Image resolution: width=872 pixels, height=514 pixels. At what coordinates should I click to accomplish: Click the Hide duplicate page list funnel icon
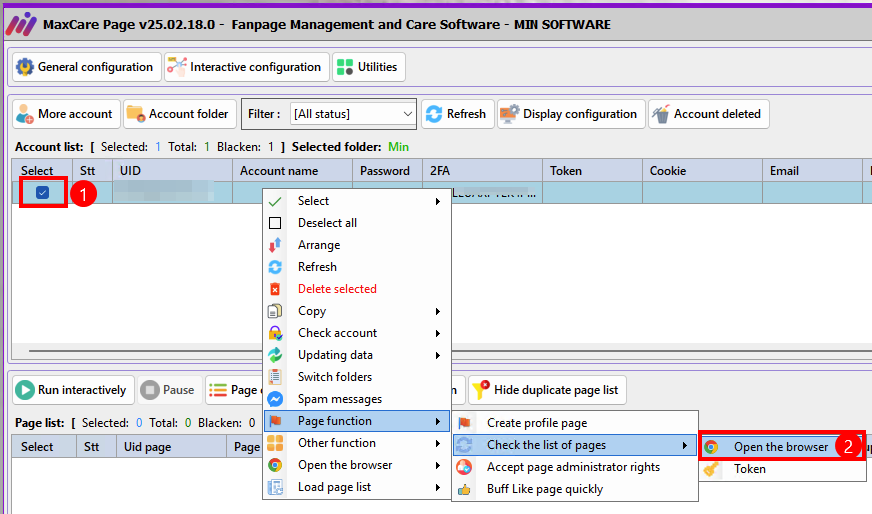click(480, 390)
